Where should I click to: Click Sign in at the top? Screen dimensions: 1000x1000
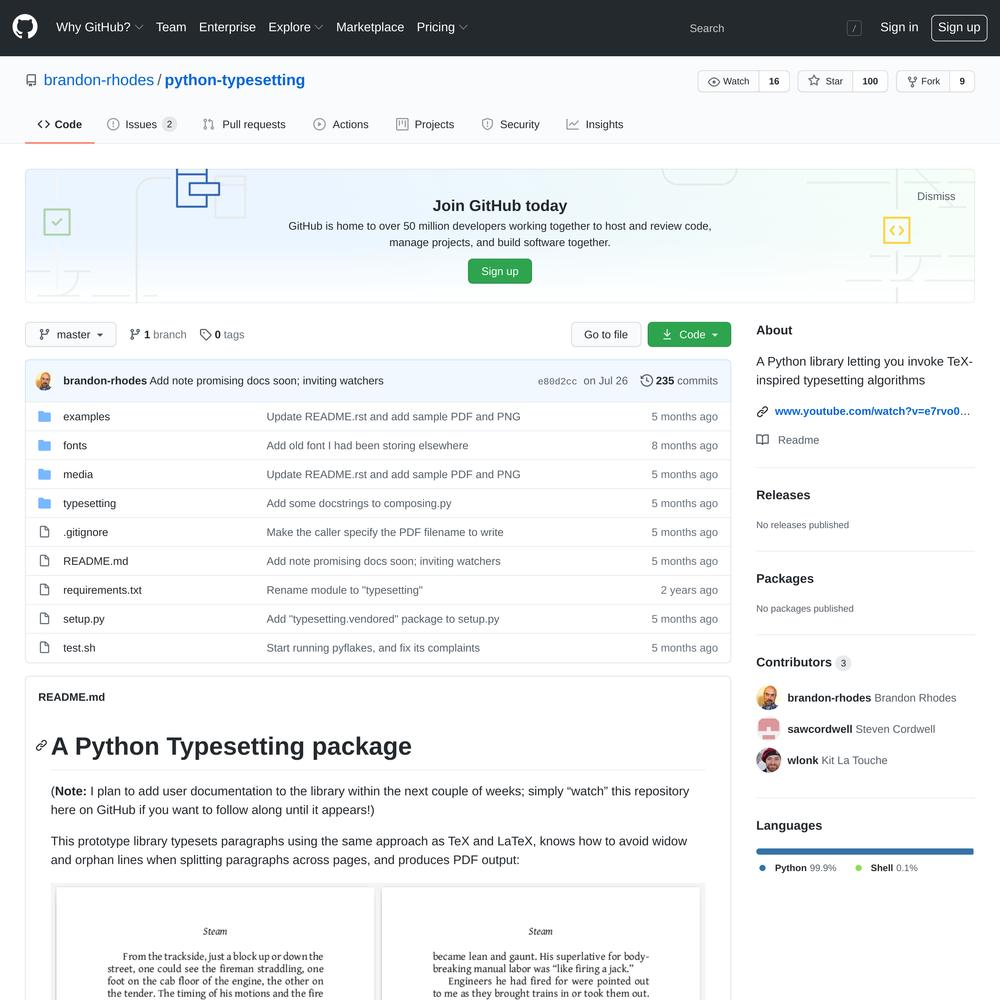899,27
